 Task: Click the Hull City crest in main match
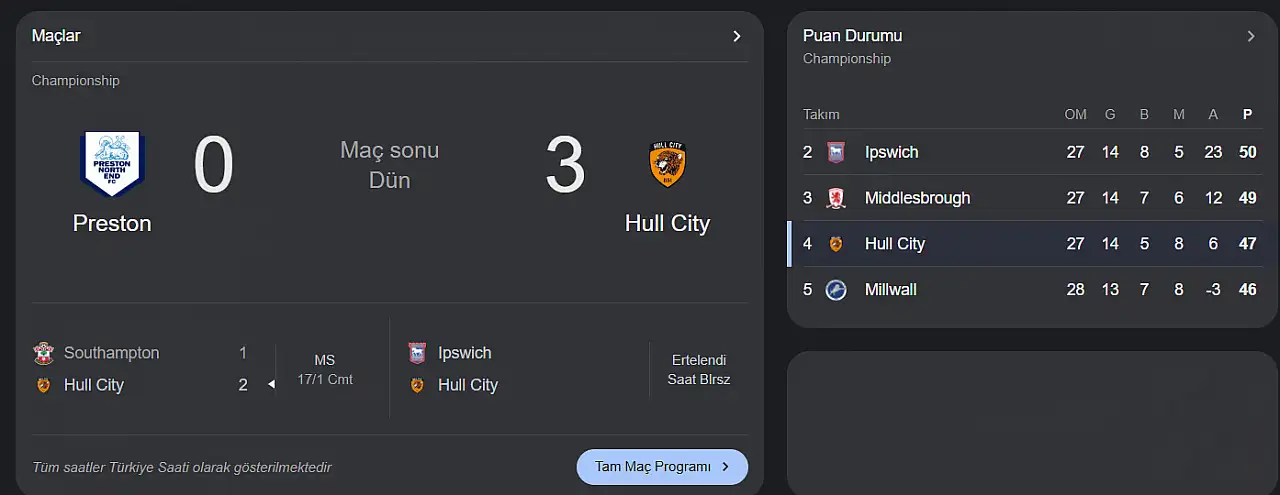[667, 165]
